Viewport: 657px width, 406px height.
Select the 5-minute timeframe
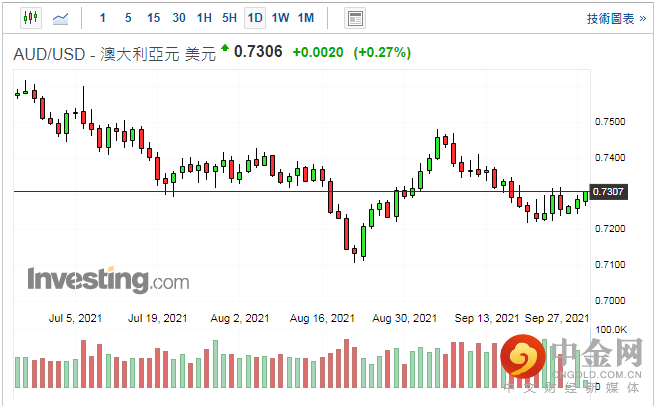[x=128, y=18]
